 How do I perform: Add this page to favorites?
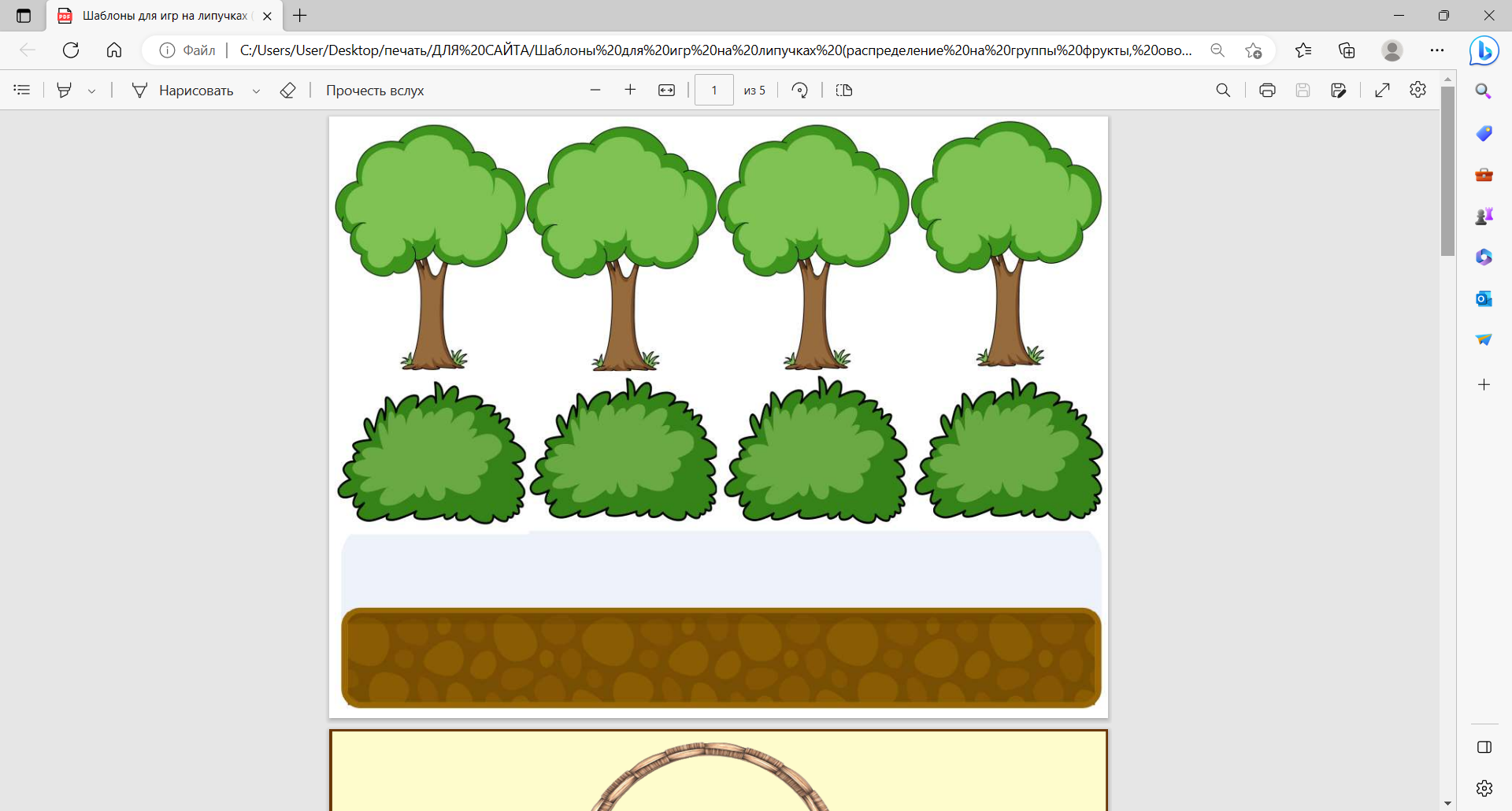1254,50
